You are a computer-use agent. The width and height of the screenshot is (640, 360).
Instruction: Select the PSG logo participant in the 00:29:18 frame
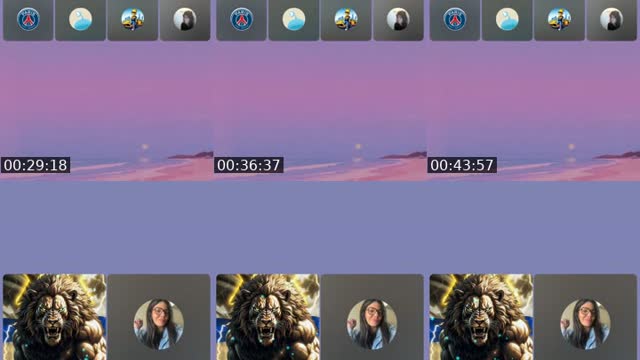click(28, 19)
